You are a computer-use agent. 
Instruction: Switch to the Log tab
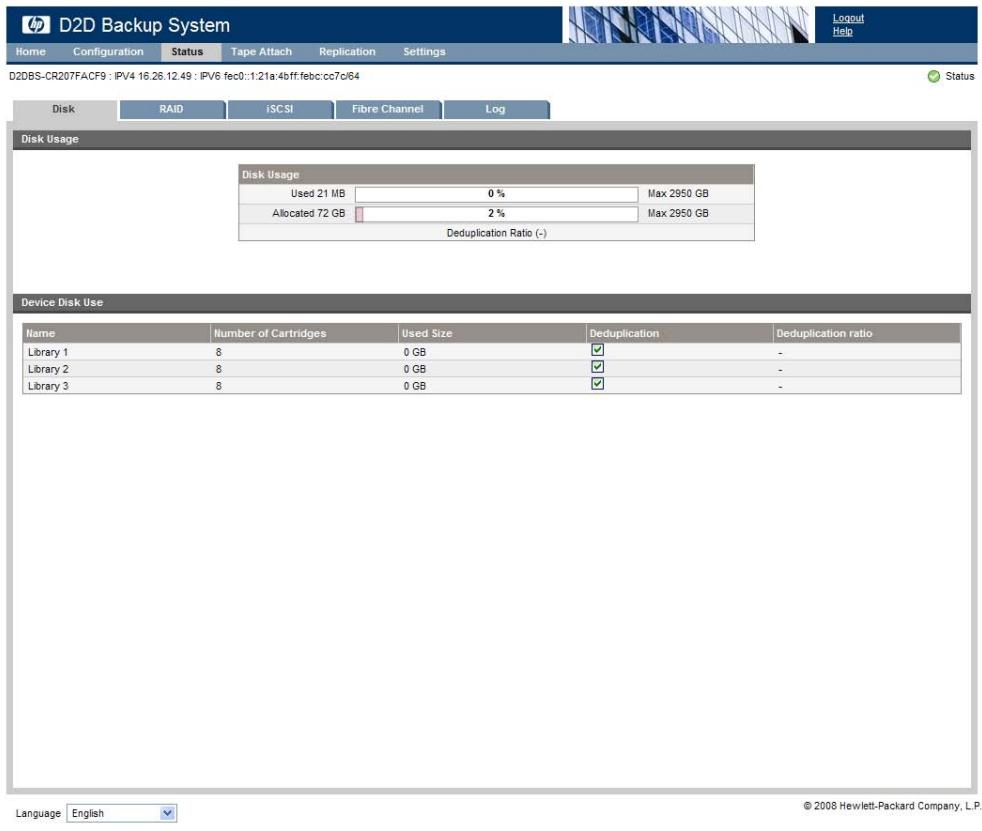pyautogui.click(x=495, y=109)
